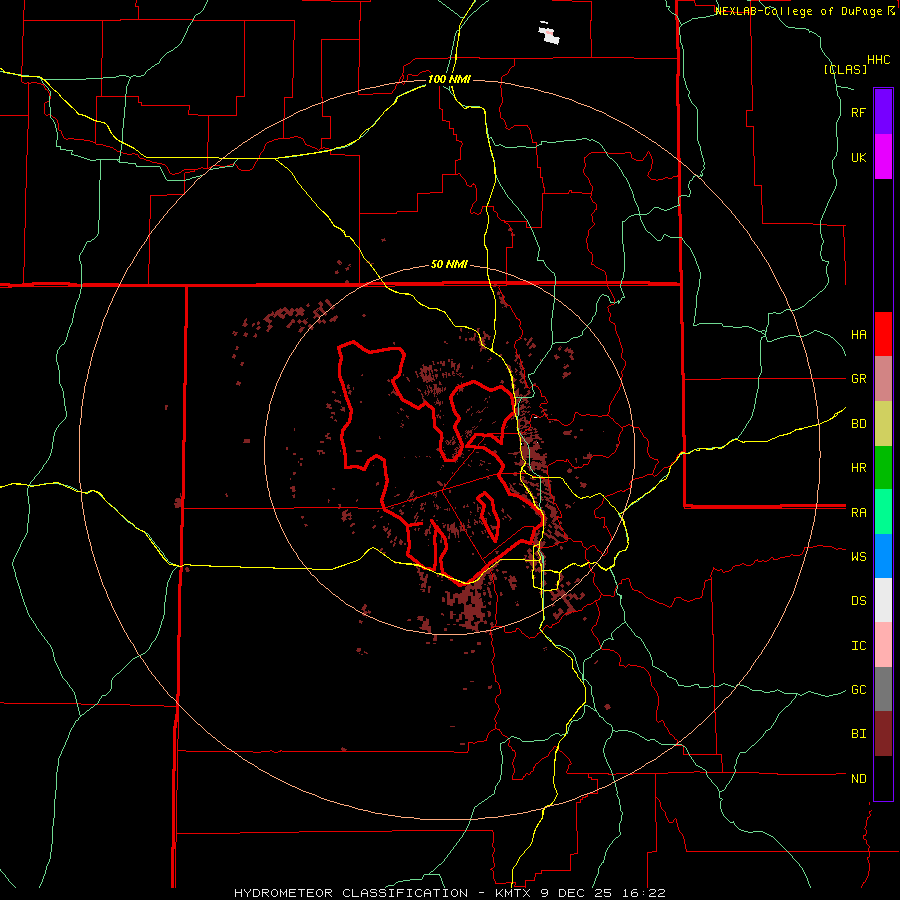Viewport: 900px width, 900px height.
Task: Click the RA legend label
Action: coord(858,513)
